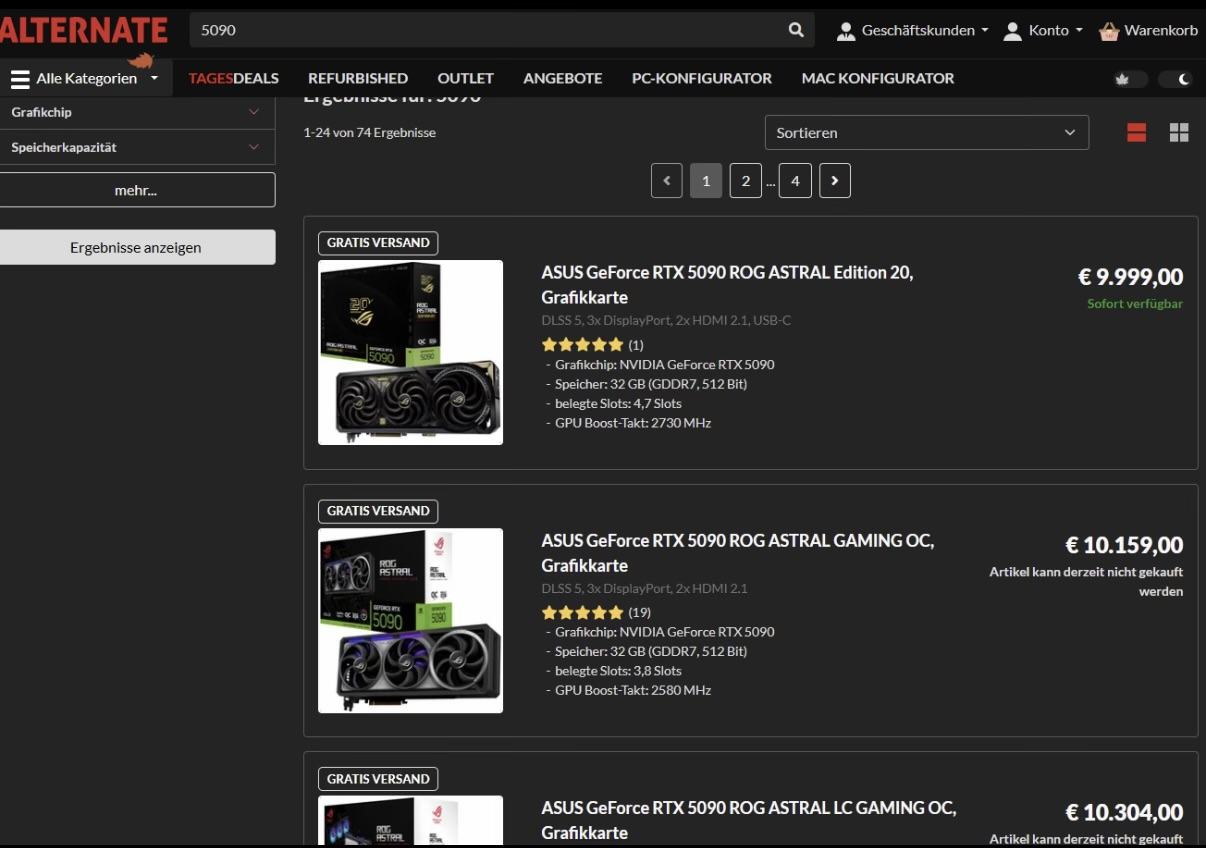Screen dimensions: 1206x848
Task: Go to the previous results page arrow
Action: (667, 181)
